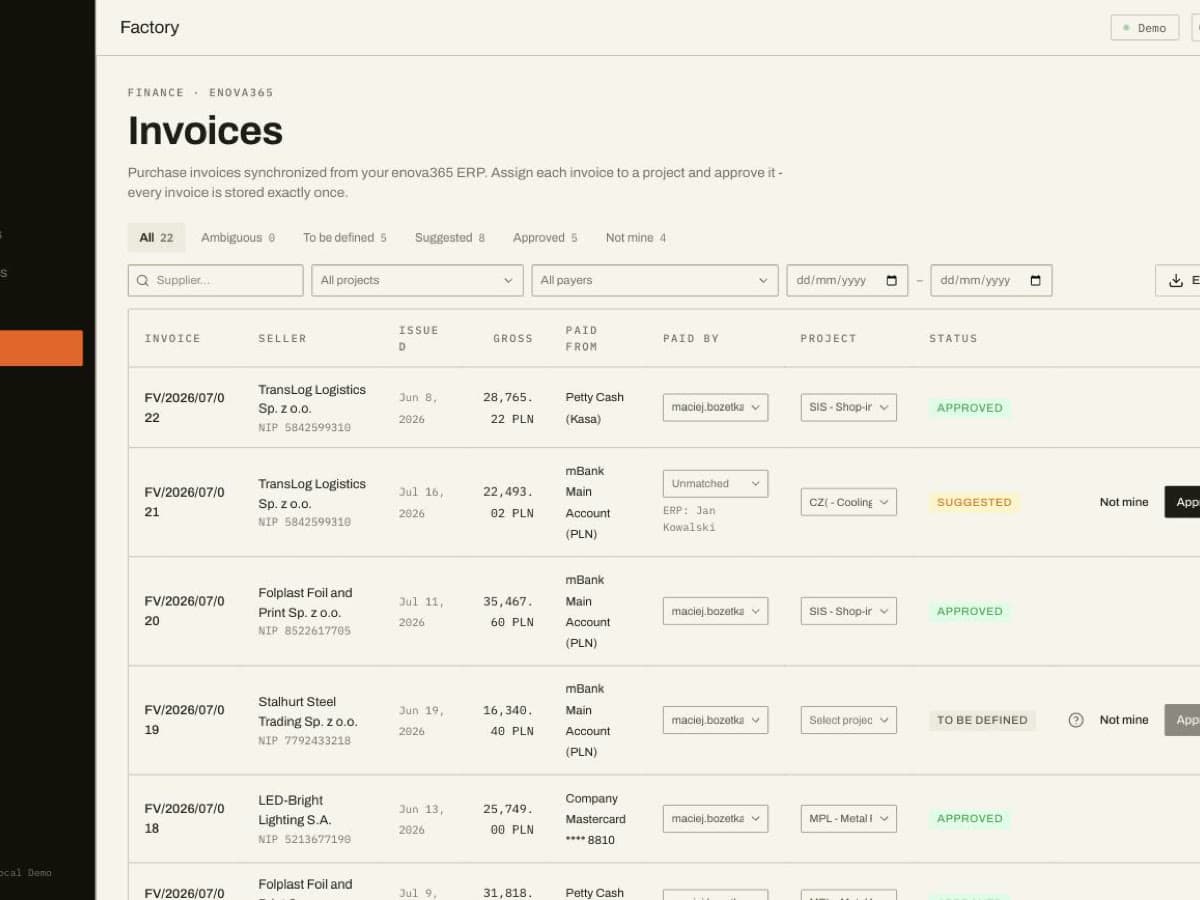Click ERP: Jan Kowalski note
This screenshot has width=1200, height=900.
point(689,519)
